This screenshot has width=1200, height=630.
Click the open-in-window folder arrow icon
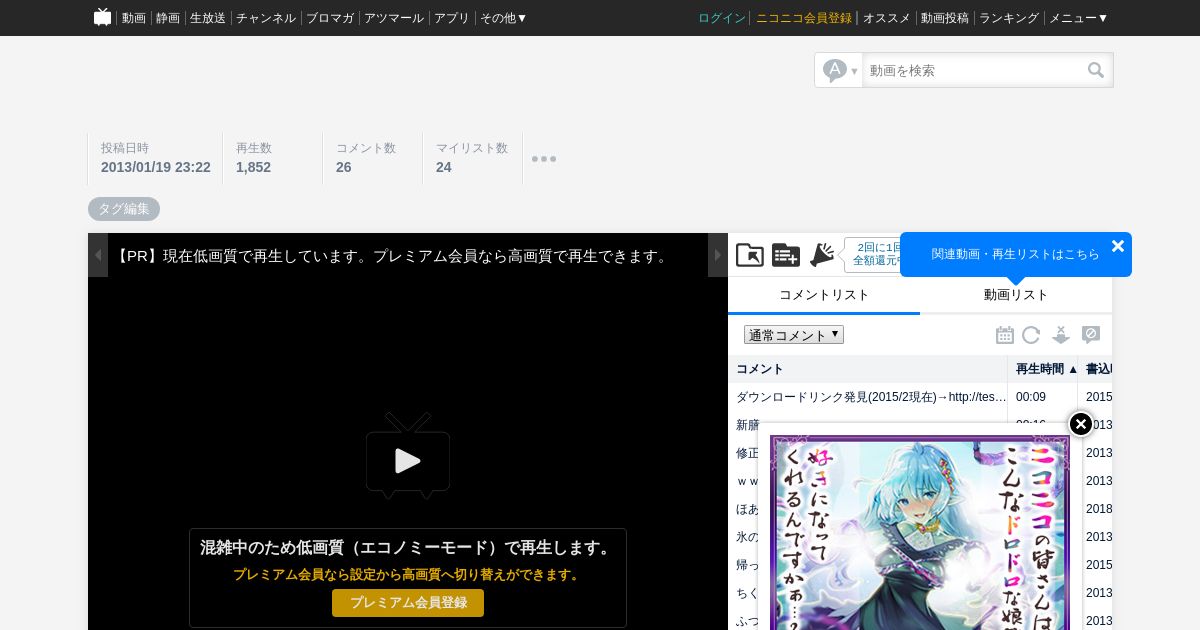click(x=750, y=255)
